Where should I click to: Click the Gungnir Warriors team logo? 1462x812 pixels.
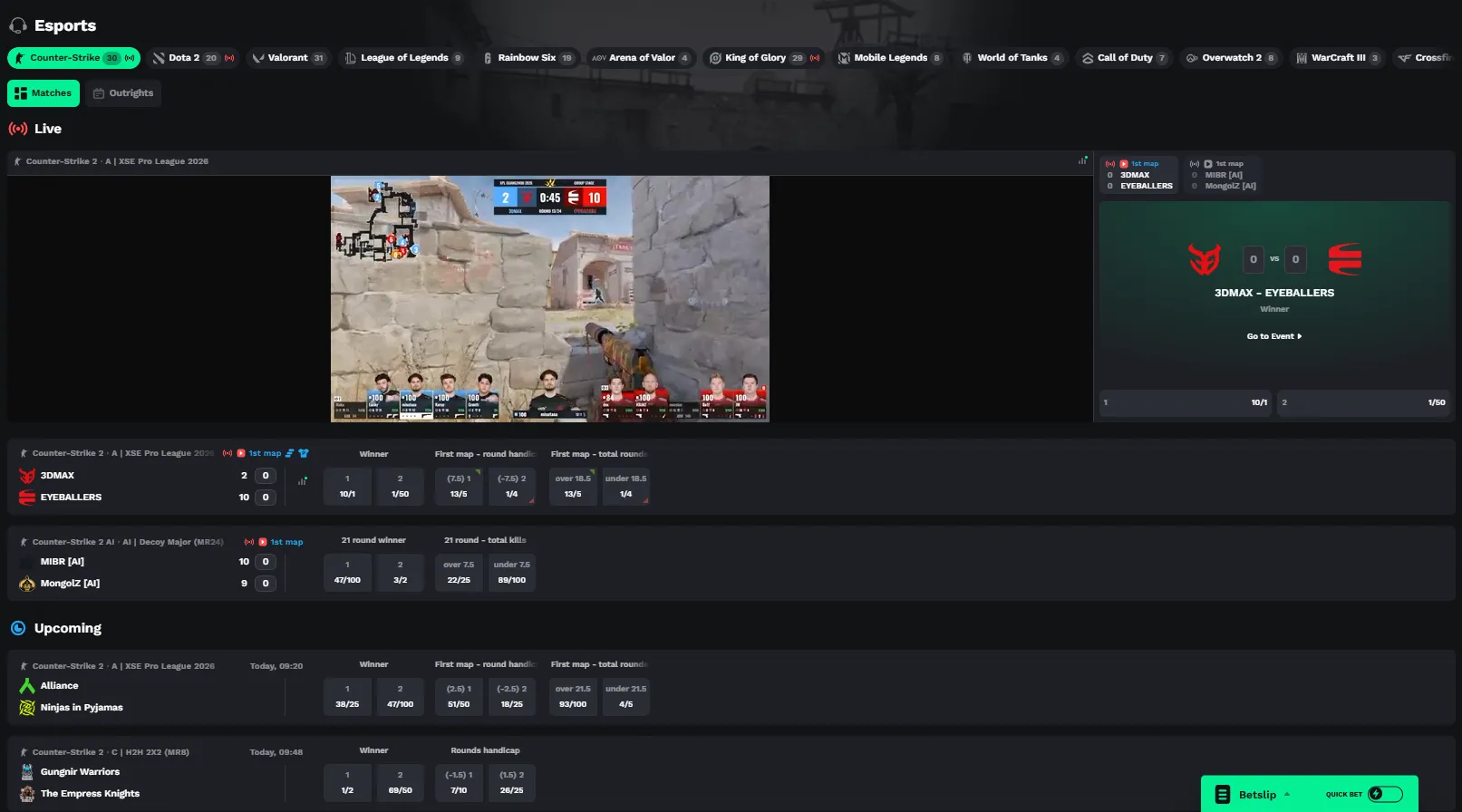click(27, 772)
